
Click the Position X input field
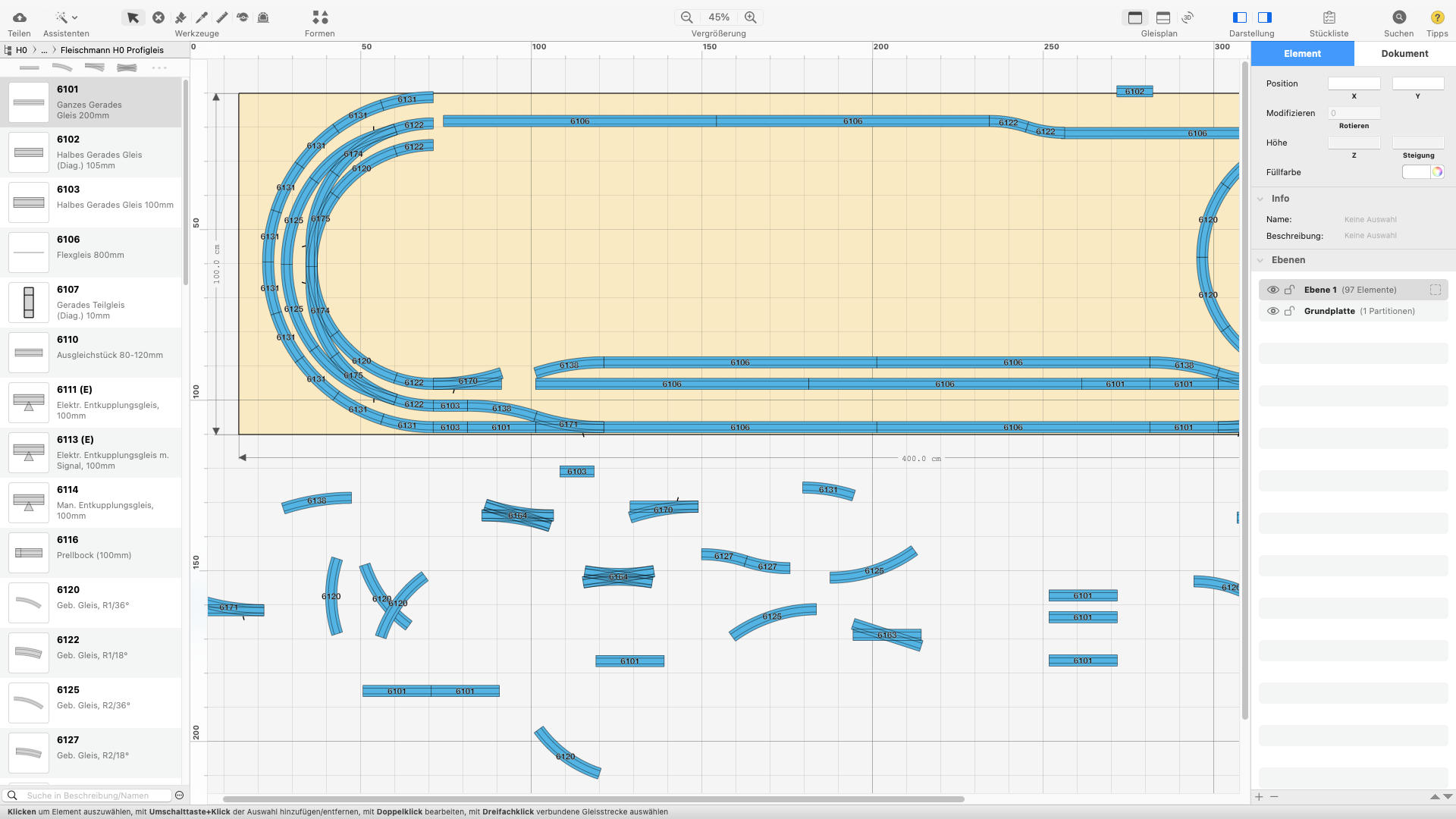tap(1354, 83)
